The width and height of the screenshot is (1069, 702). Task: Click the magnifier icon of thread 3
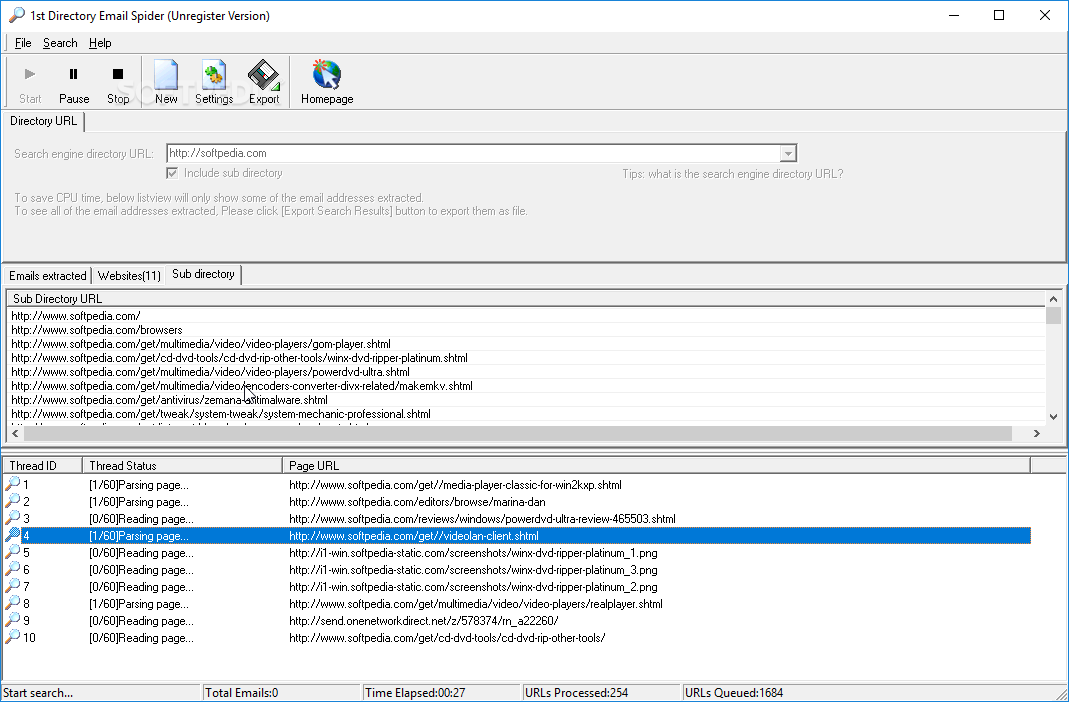pos(12,519)
